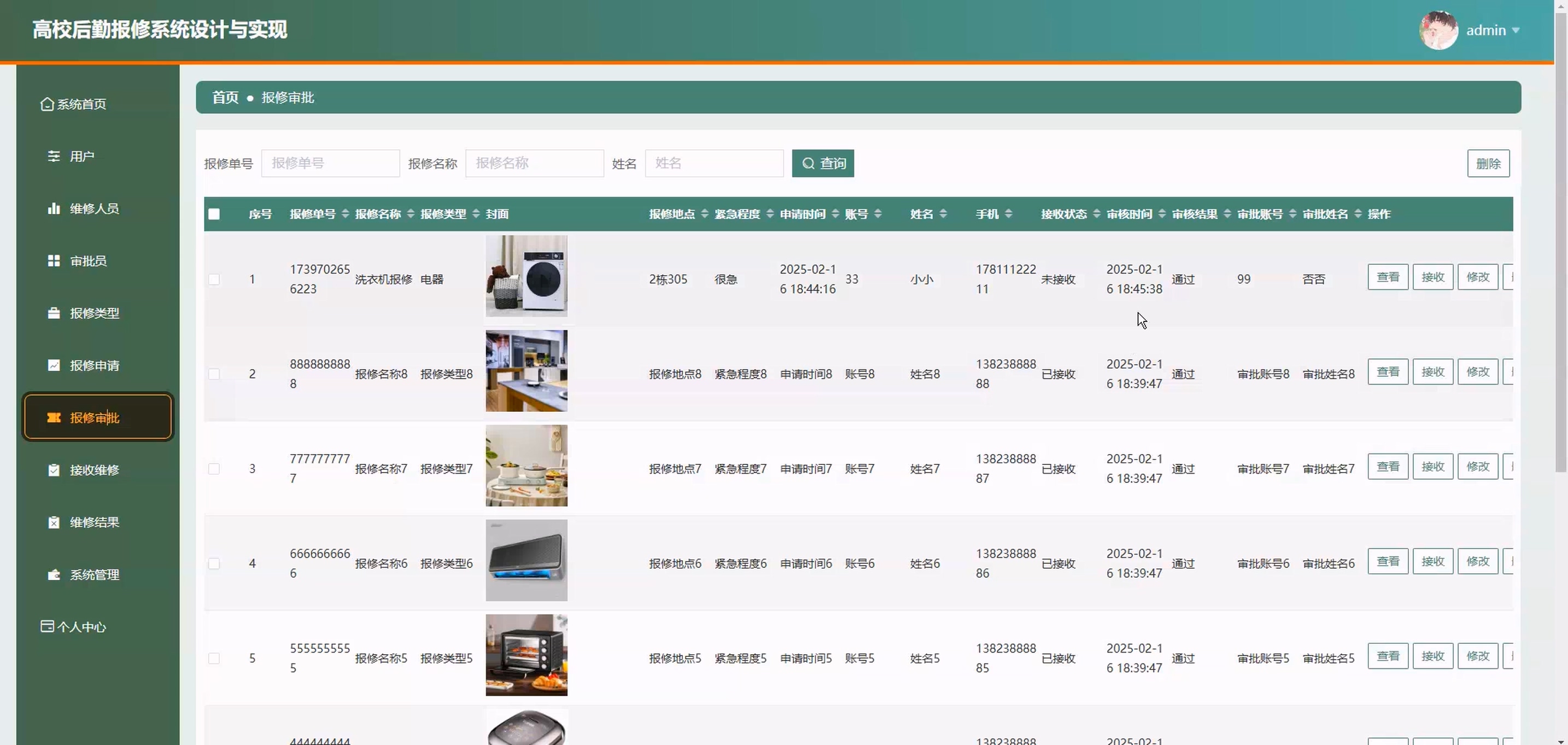Image resolution: width=1568 pixels, height=745 pixels.
Task: Click the grid icon beside 审批员
Action: coord(54,261)
